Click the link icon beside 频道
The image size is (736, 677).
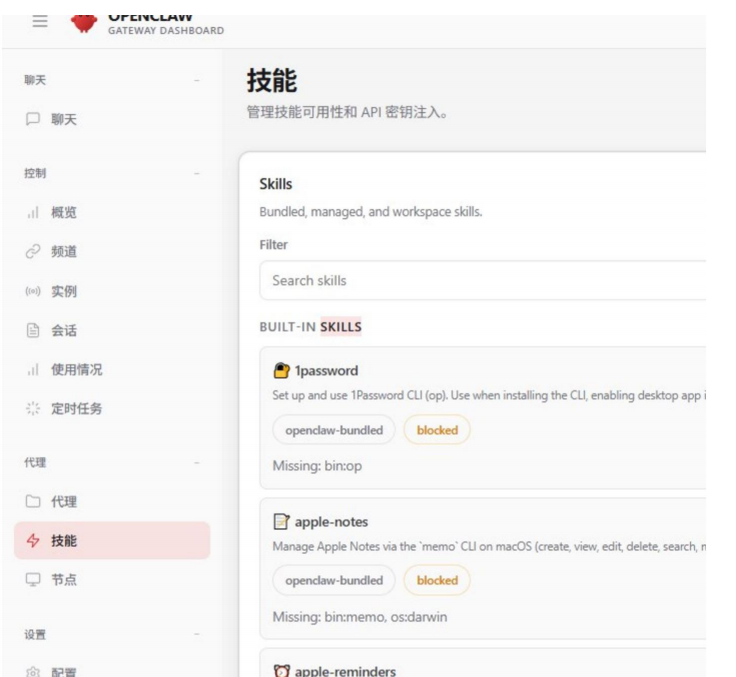pos(33,252)
